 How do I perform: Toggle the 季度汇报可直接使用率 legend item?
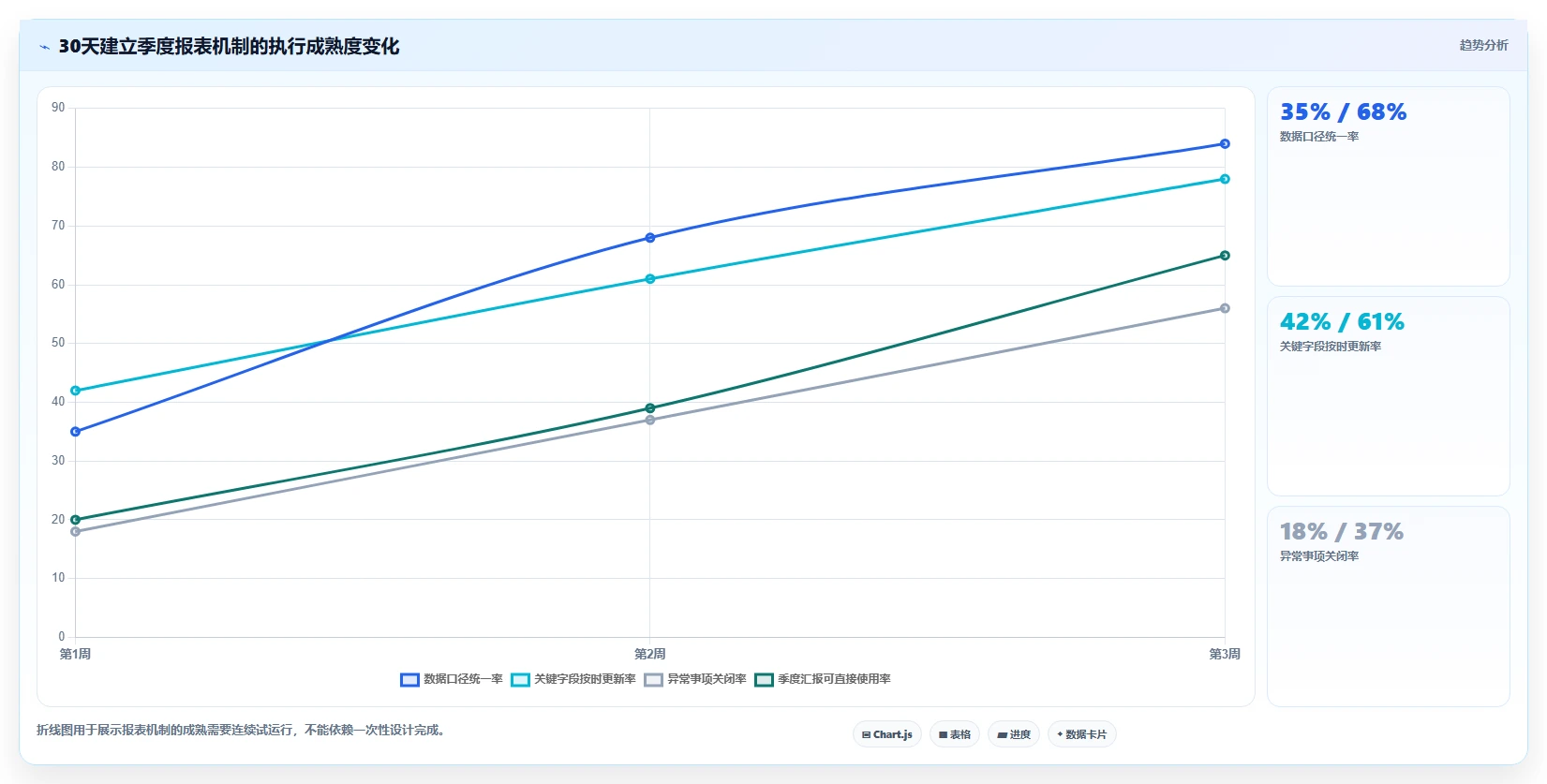click(x=823, y=679)
